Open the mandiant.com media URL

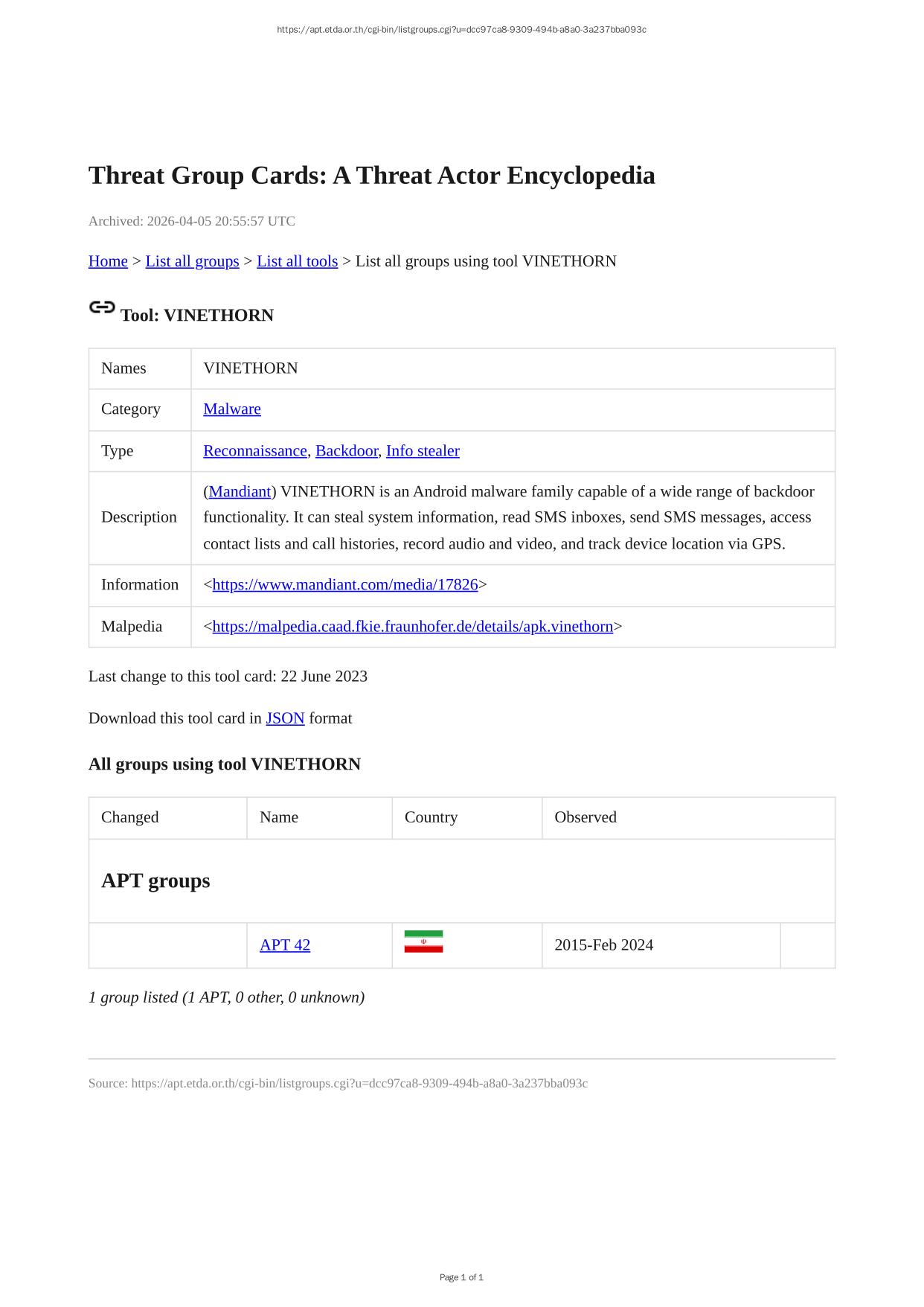(x=345, y=585)
